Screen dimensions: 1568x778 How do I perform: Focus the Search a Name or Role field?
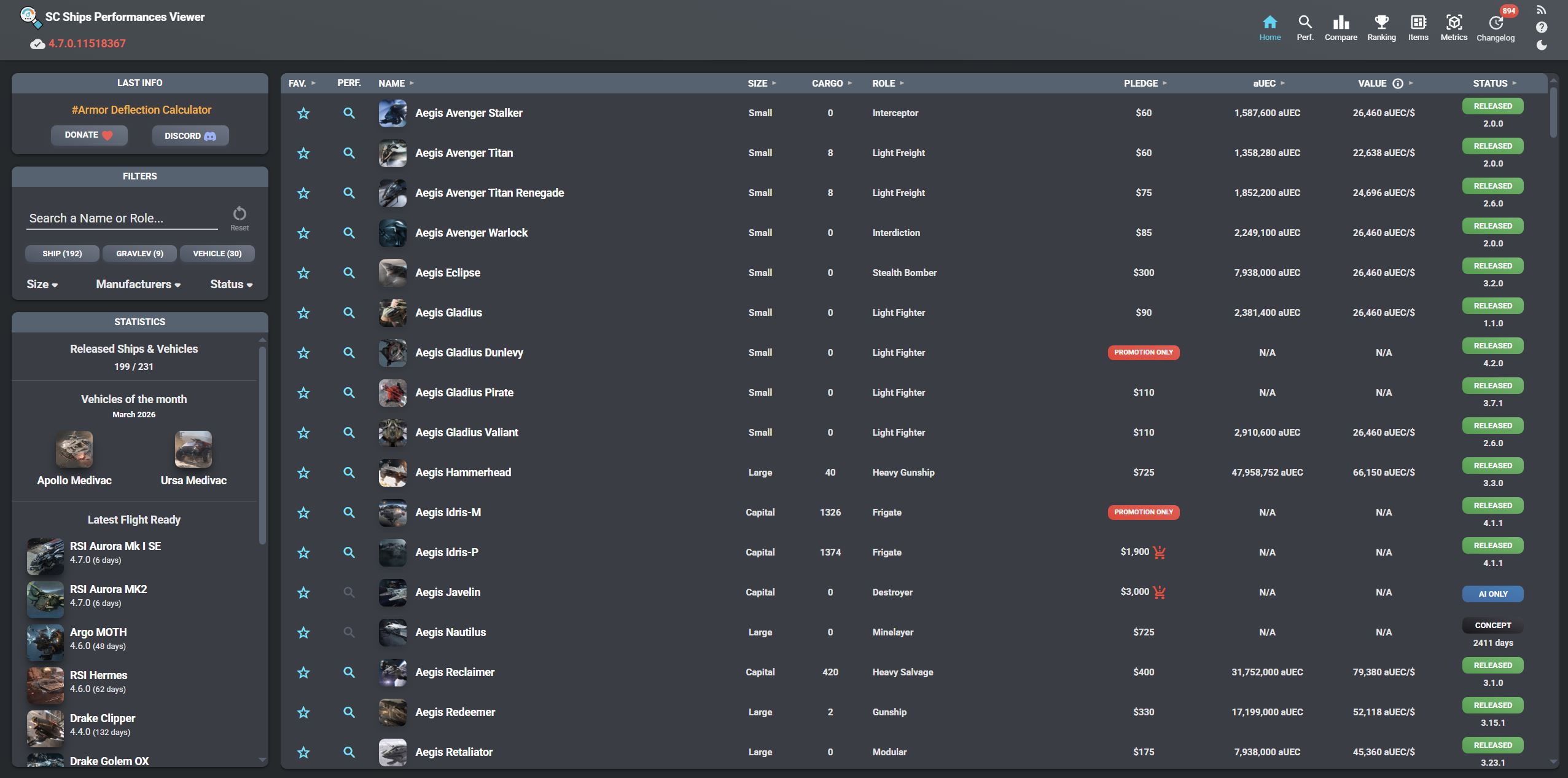pyautogui.click(x=122, y=218)
